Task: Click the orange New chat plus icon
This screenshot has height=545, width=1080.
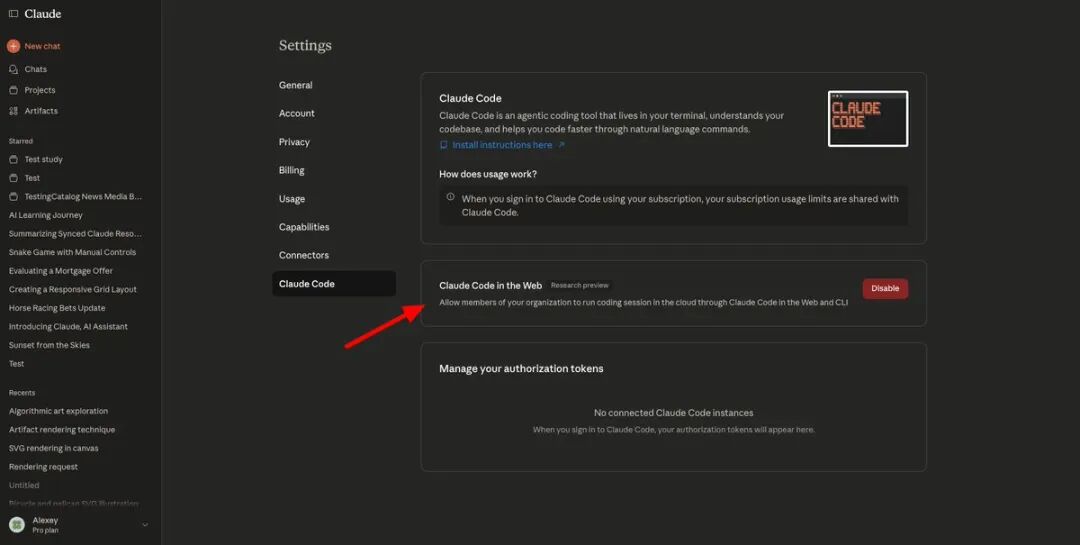Action: [x=13, y=46]
